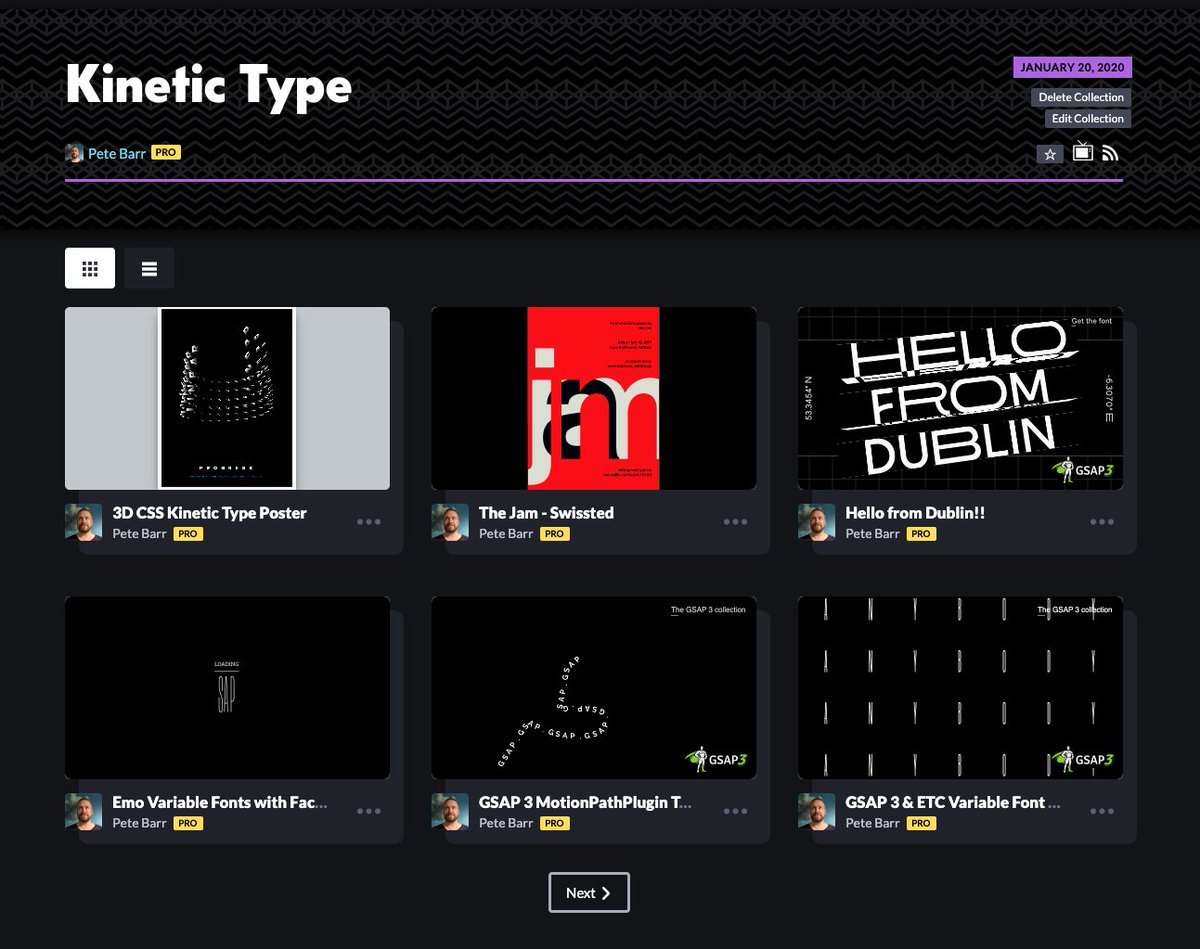The image size is (1200, 949).
Task: Click Pete Barr name under The Jam - Swissted
Action: 506,534
